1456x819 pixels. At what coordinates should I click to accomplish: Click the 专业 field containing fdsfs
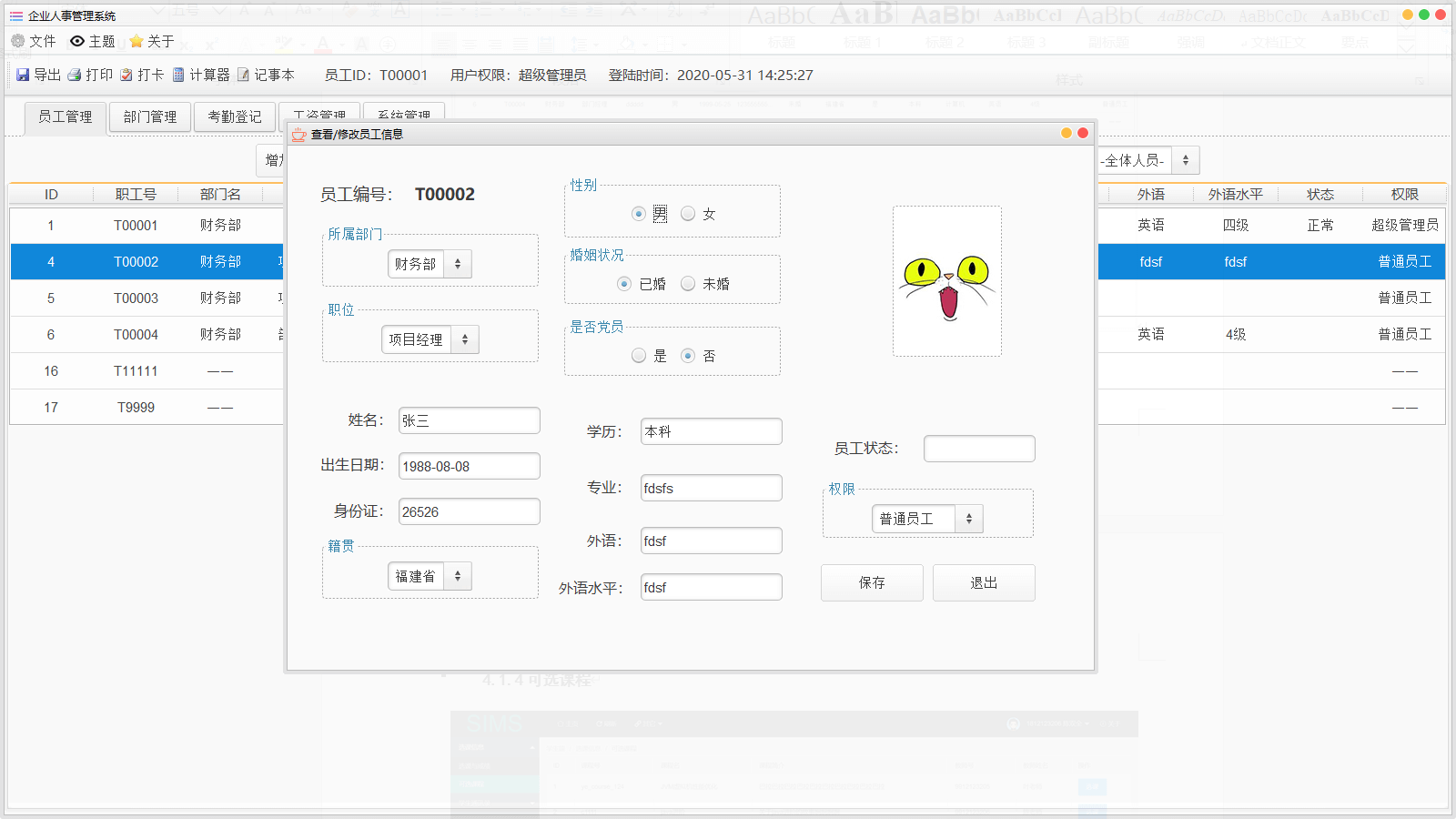point(712,488)
